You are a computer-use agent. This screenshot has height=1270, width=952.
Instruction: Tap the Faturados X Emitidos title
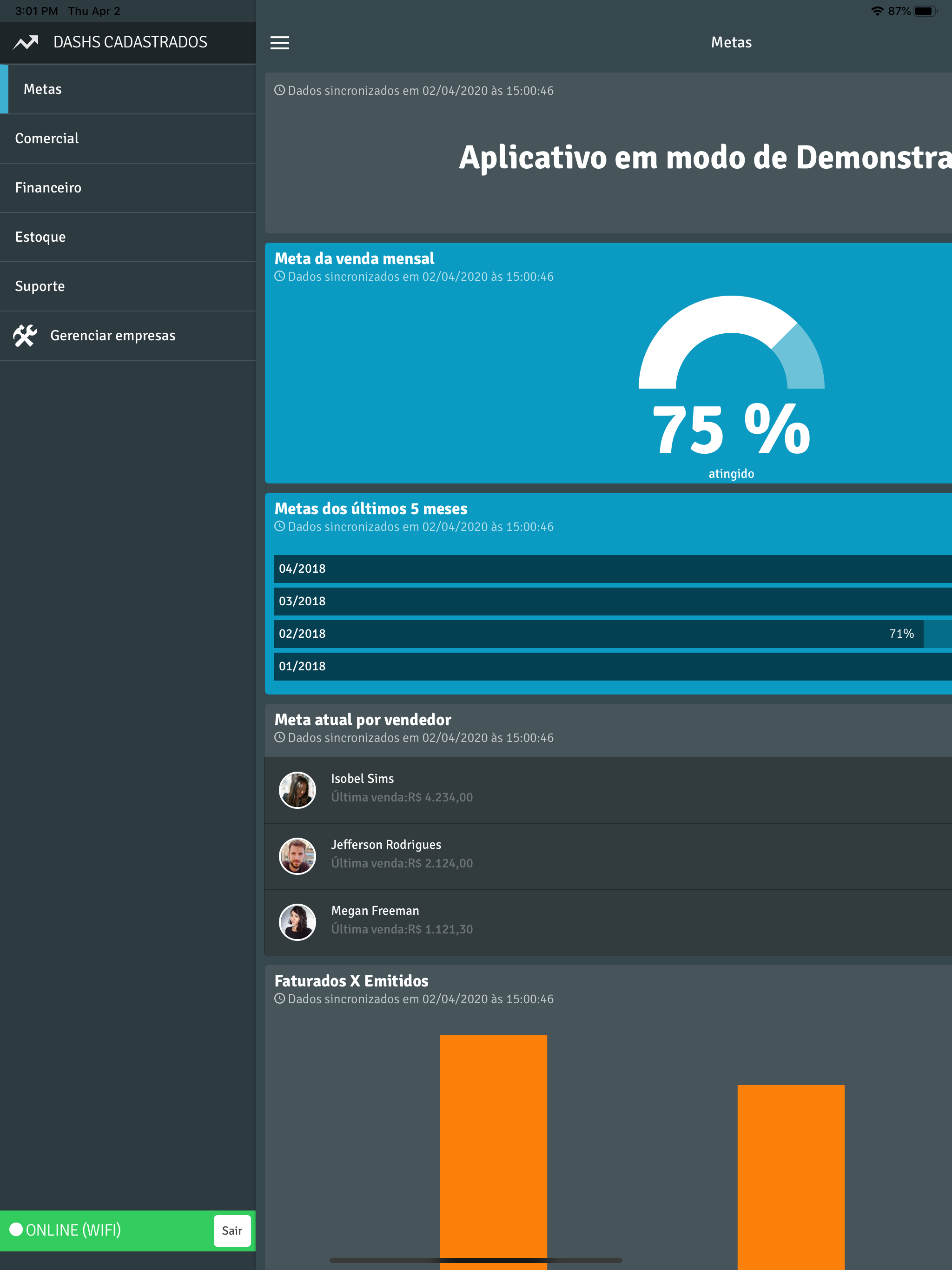click(351, 981)
